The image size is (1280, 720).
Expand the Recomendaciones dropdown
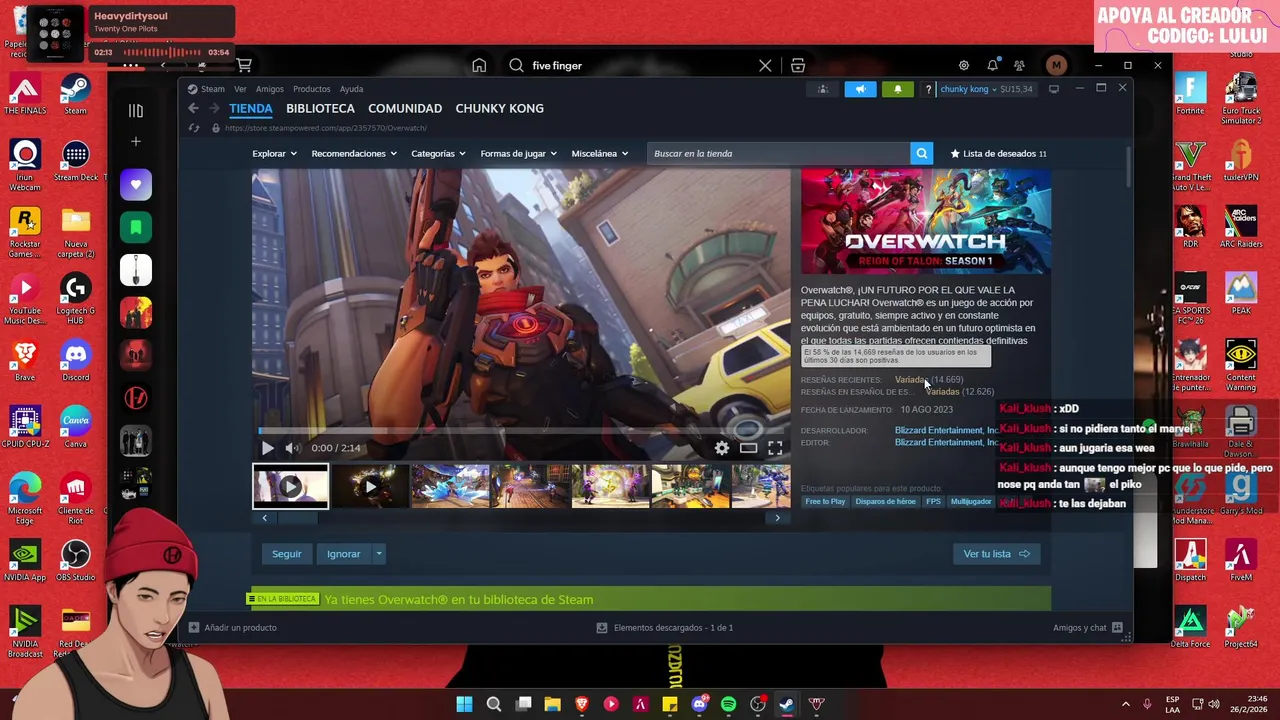pyautogui.click(x=354, y=153)
